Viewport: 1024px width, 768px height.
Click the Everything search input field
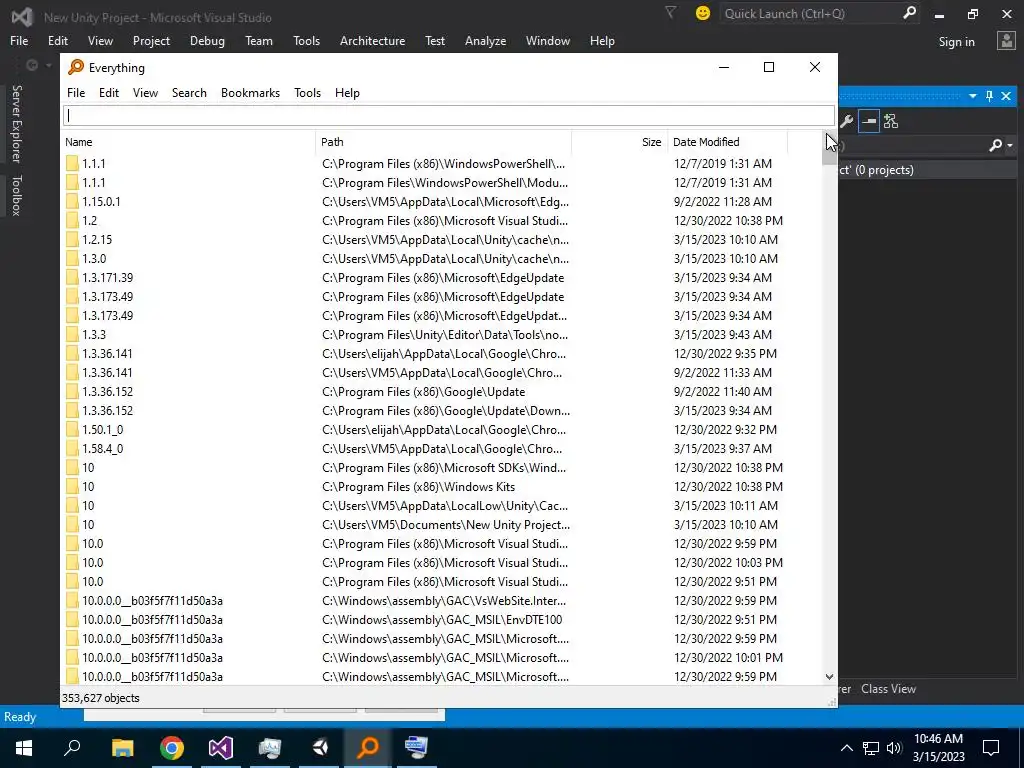point(449,116)
